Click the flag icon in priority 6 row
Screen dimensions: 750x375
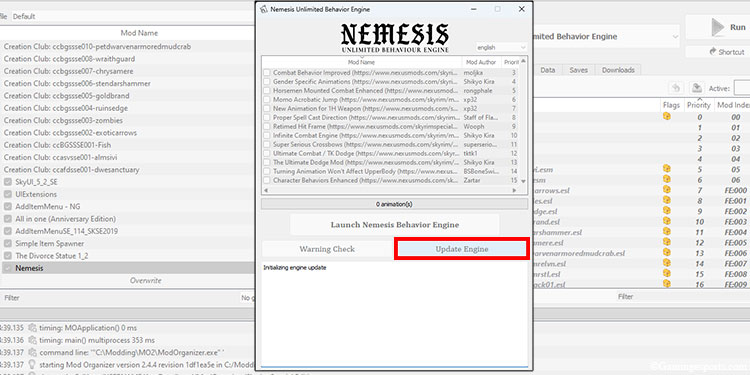pyautogui.click(x=666, y=179)
